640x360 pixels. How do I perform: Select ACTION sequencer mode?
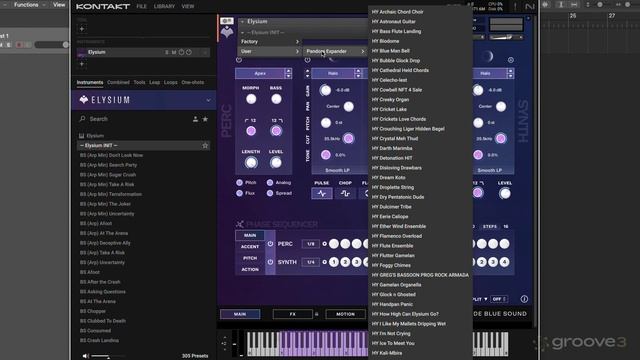(x=250, y=269)
